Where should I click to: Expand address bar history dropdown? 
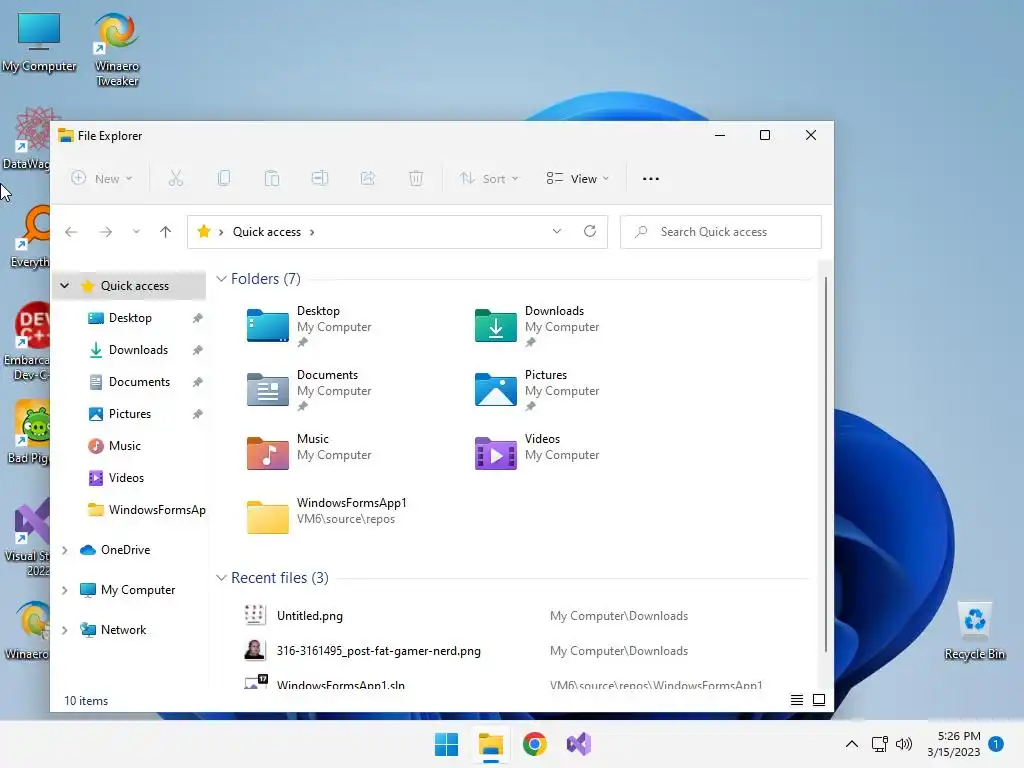click(x=556, y=231)
